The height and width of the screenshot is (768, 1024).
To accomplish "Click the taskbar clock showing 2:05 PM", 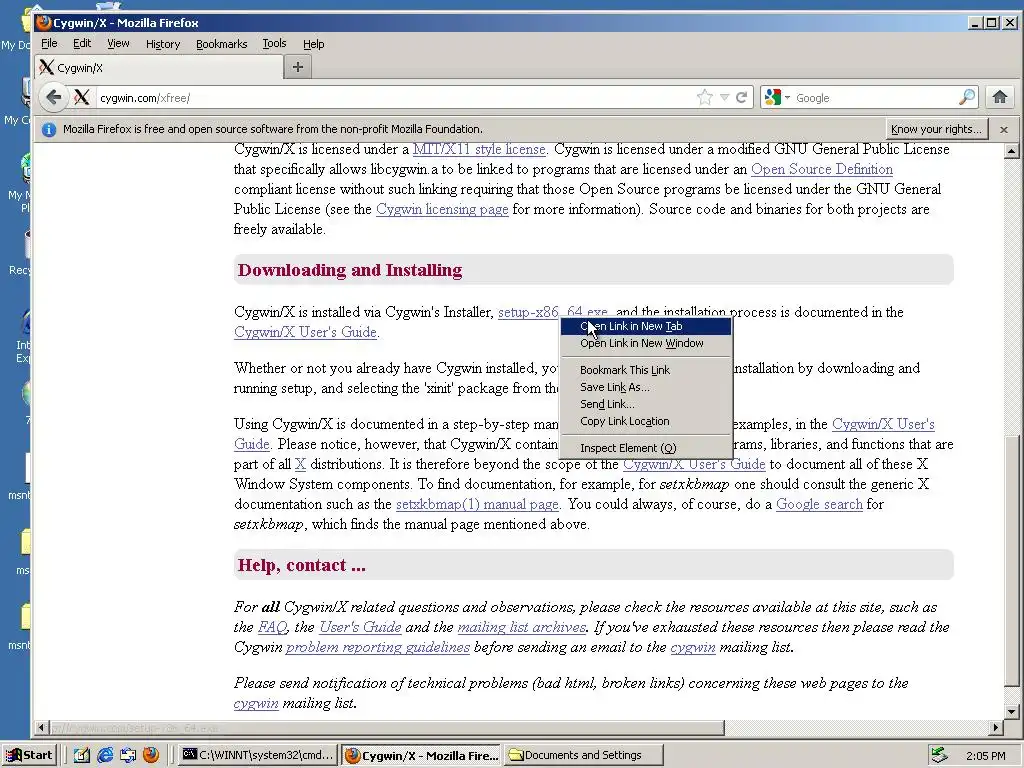I will (986, 756).
